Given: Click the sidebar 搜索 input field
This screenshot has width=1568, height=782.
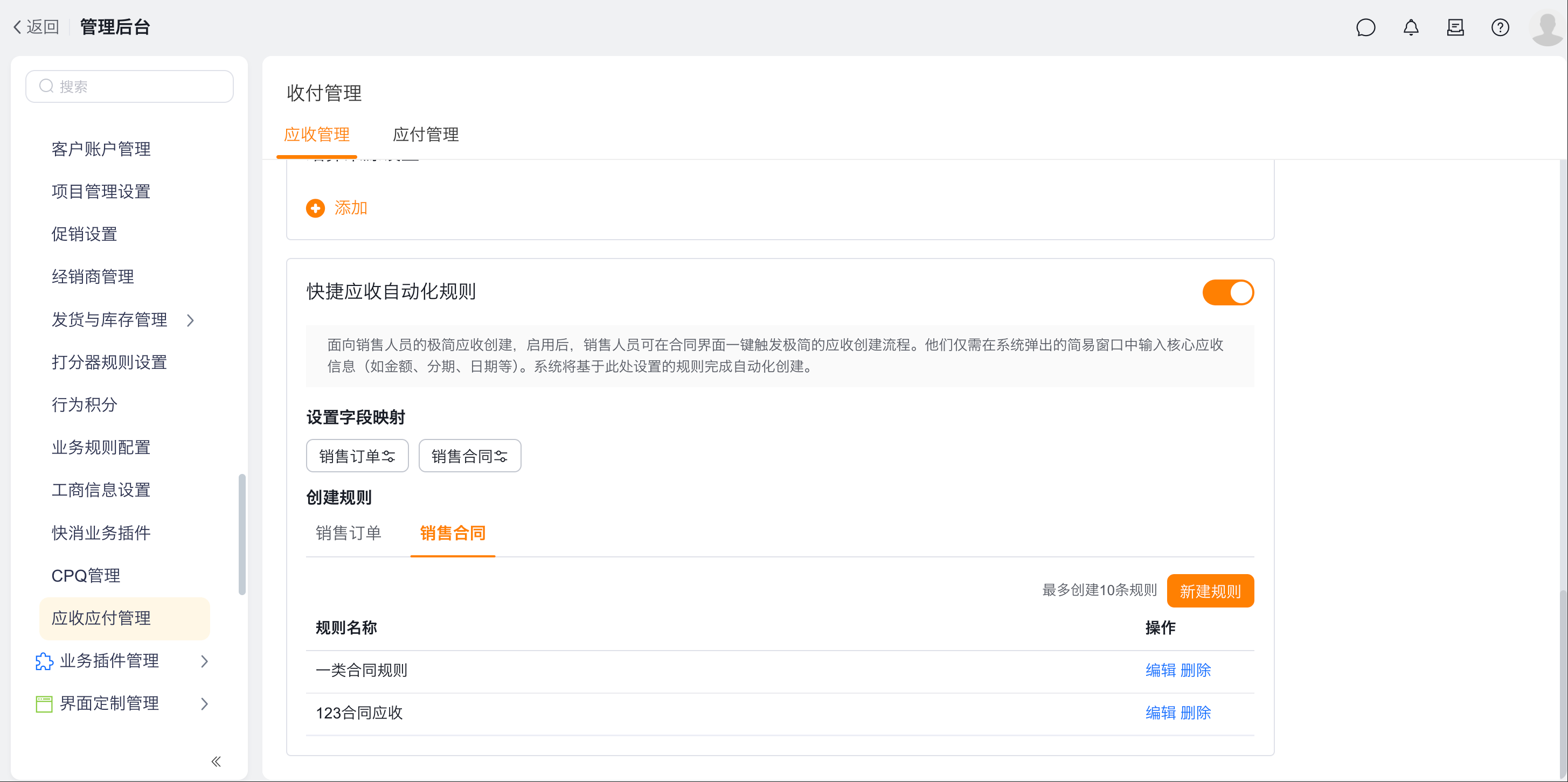Looking at the screenshot, I should point(130,86).
